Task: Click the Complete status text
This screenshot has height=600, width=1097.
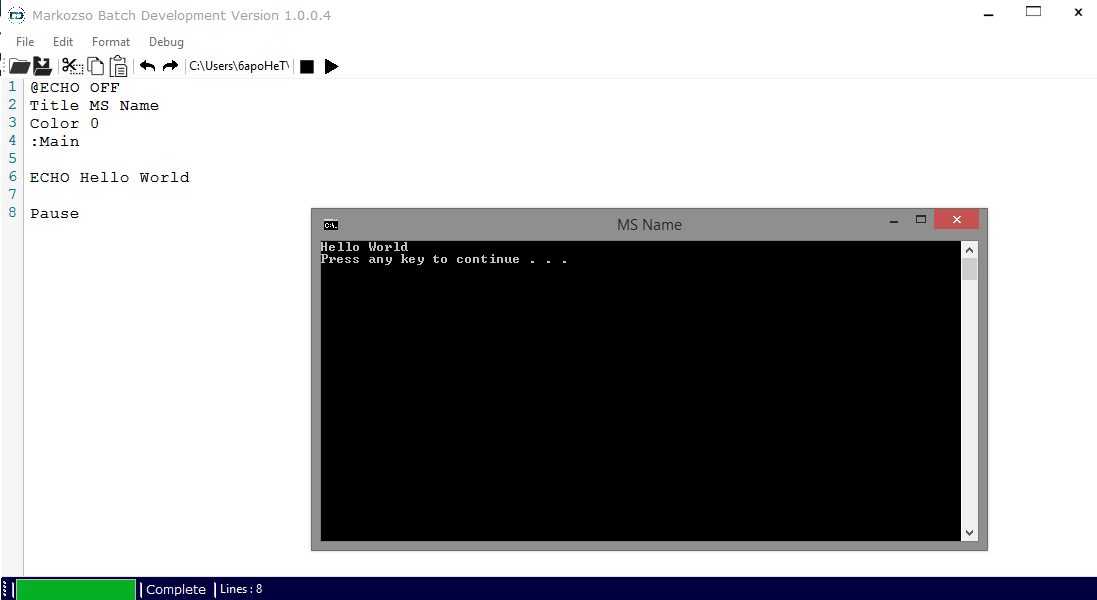Action: point(176,590)
